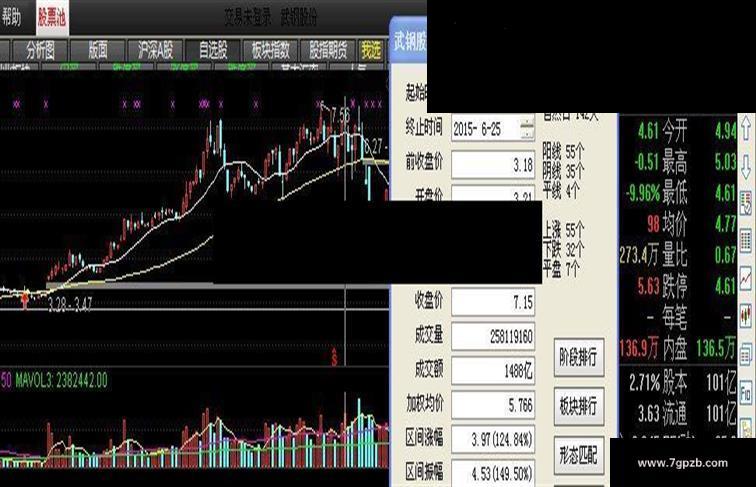The image size is (756, 487).
Task: Click the 下跌 32个 statistic text
Action: point(563,249)
